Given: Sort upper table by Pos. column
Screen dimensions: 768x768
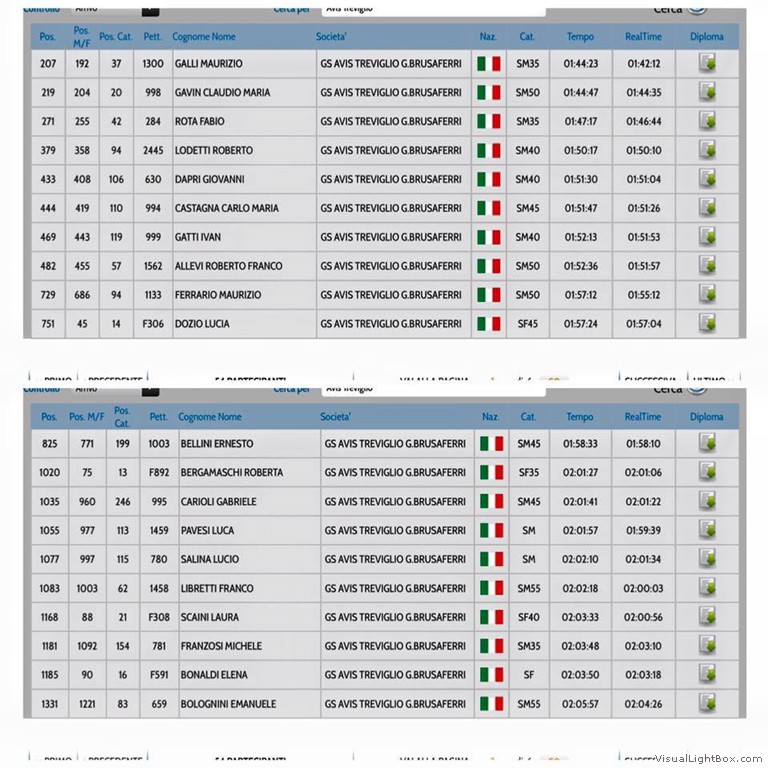Looking at the screenshot, I should (48, 36).
